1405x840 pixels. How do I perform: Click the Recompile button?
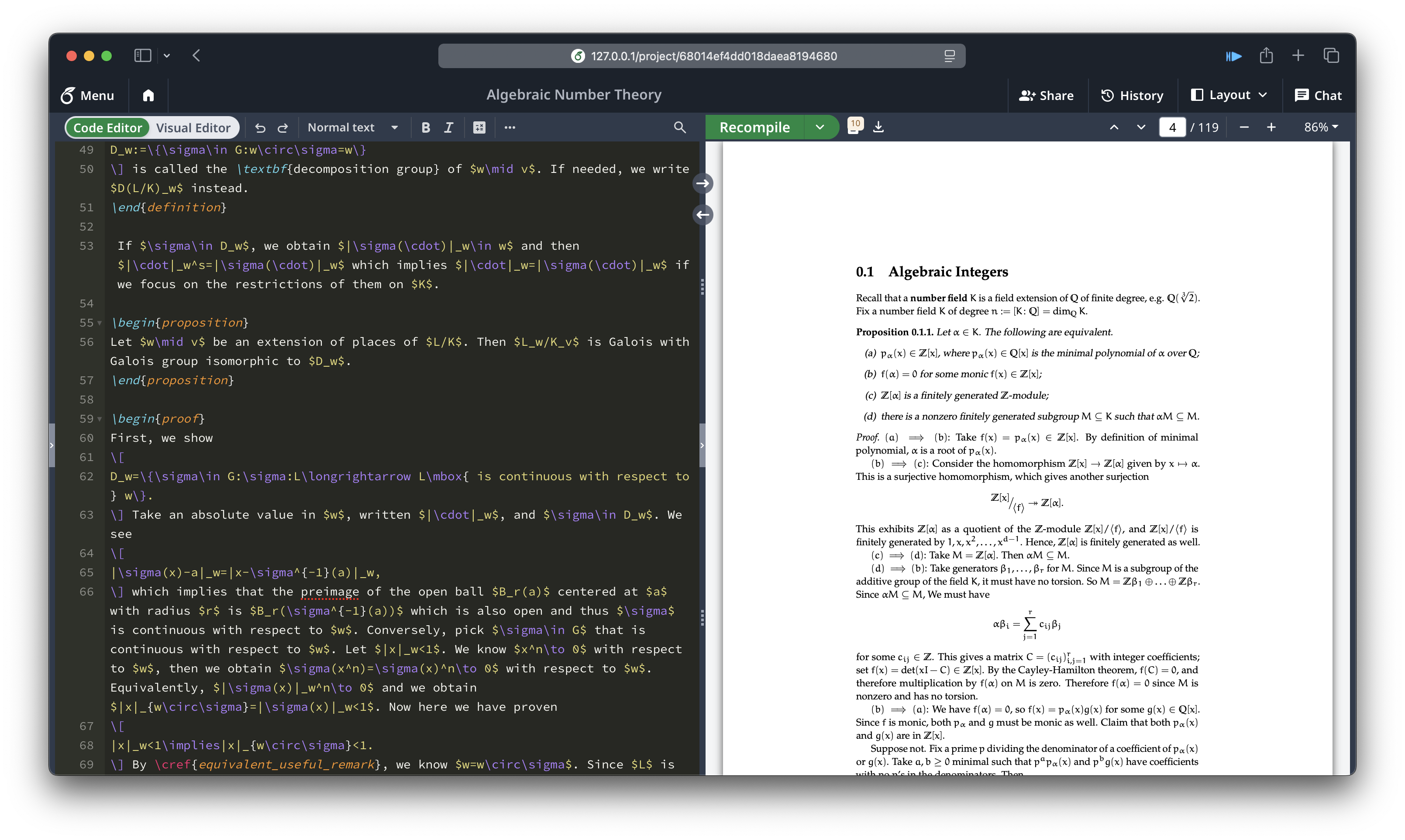(754, 127)
